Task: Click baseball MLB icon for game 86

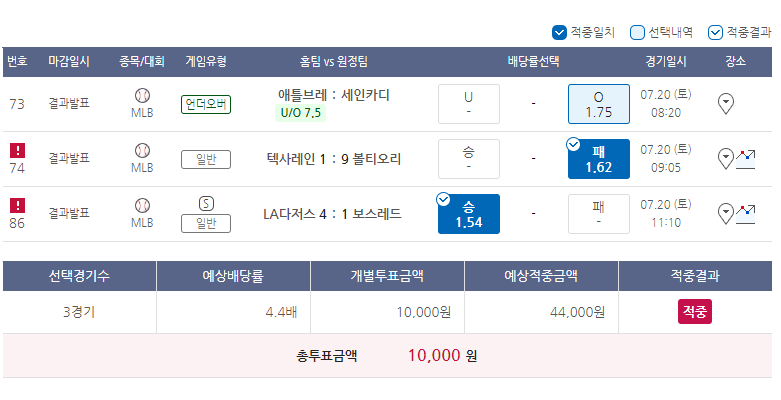Action: pos(142,205)
